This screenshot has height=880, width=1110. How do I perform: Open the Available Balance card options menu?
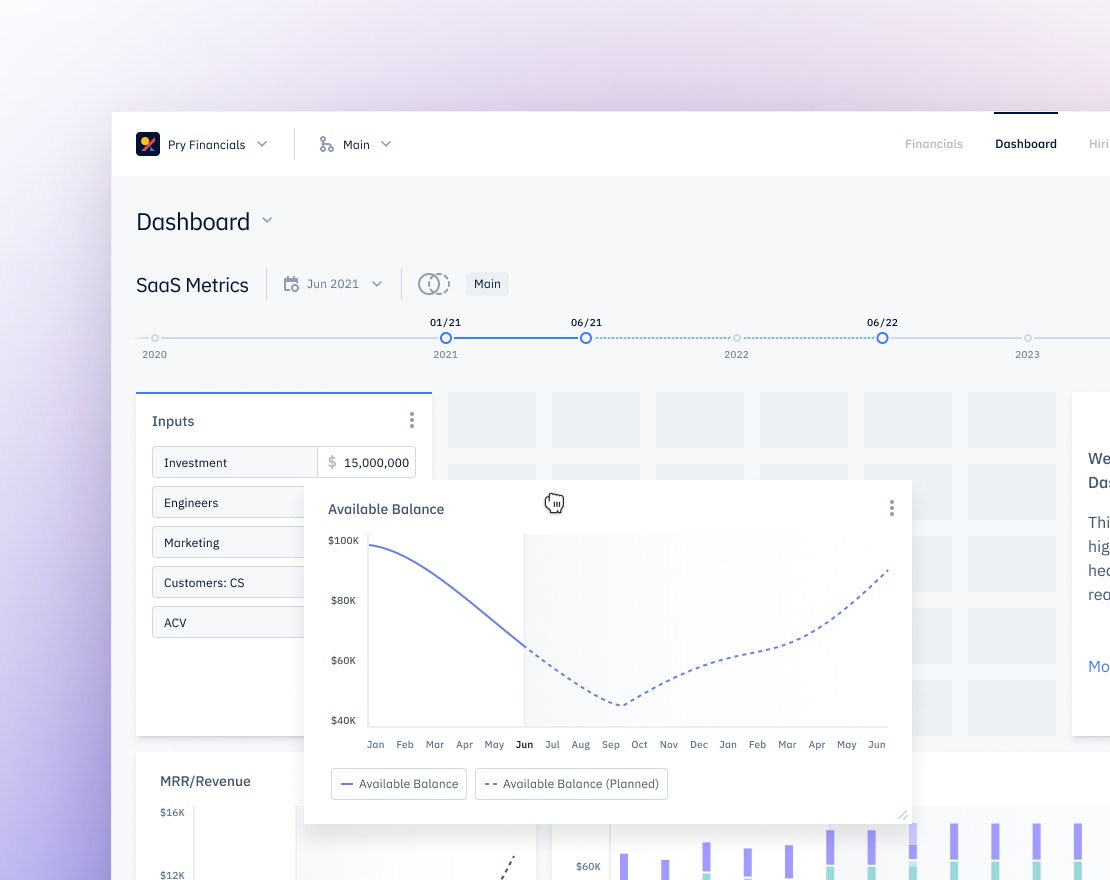coord(891,508)
